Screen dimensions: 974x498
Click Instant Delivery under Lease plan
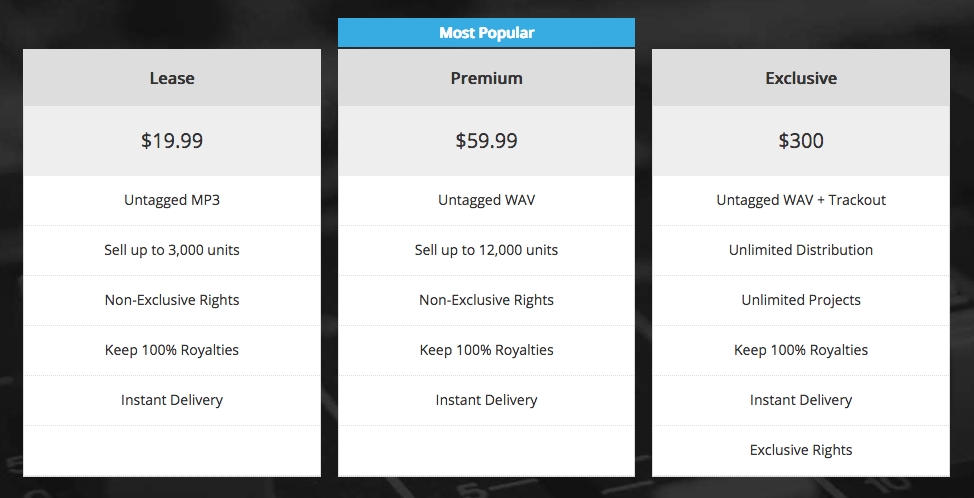[172, 401]
